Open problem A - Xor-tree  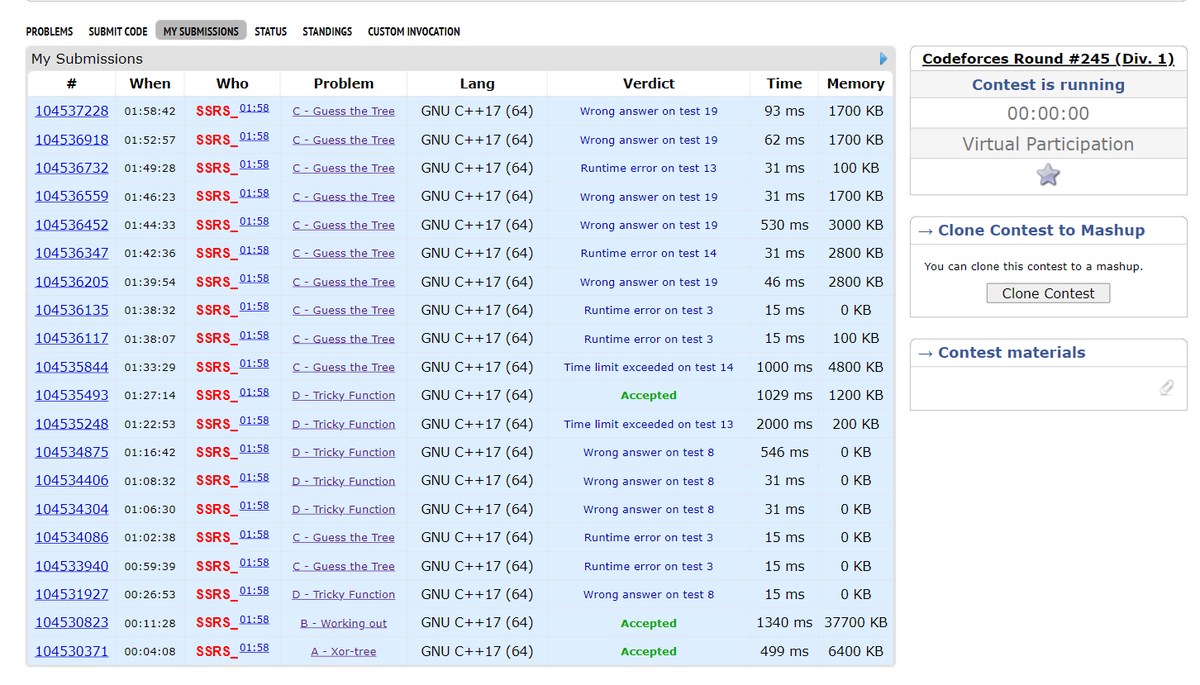(x=344, y=651)
